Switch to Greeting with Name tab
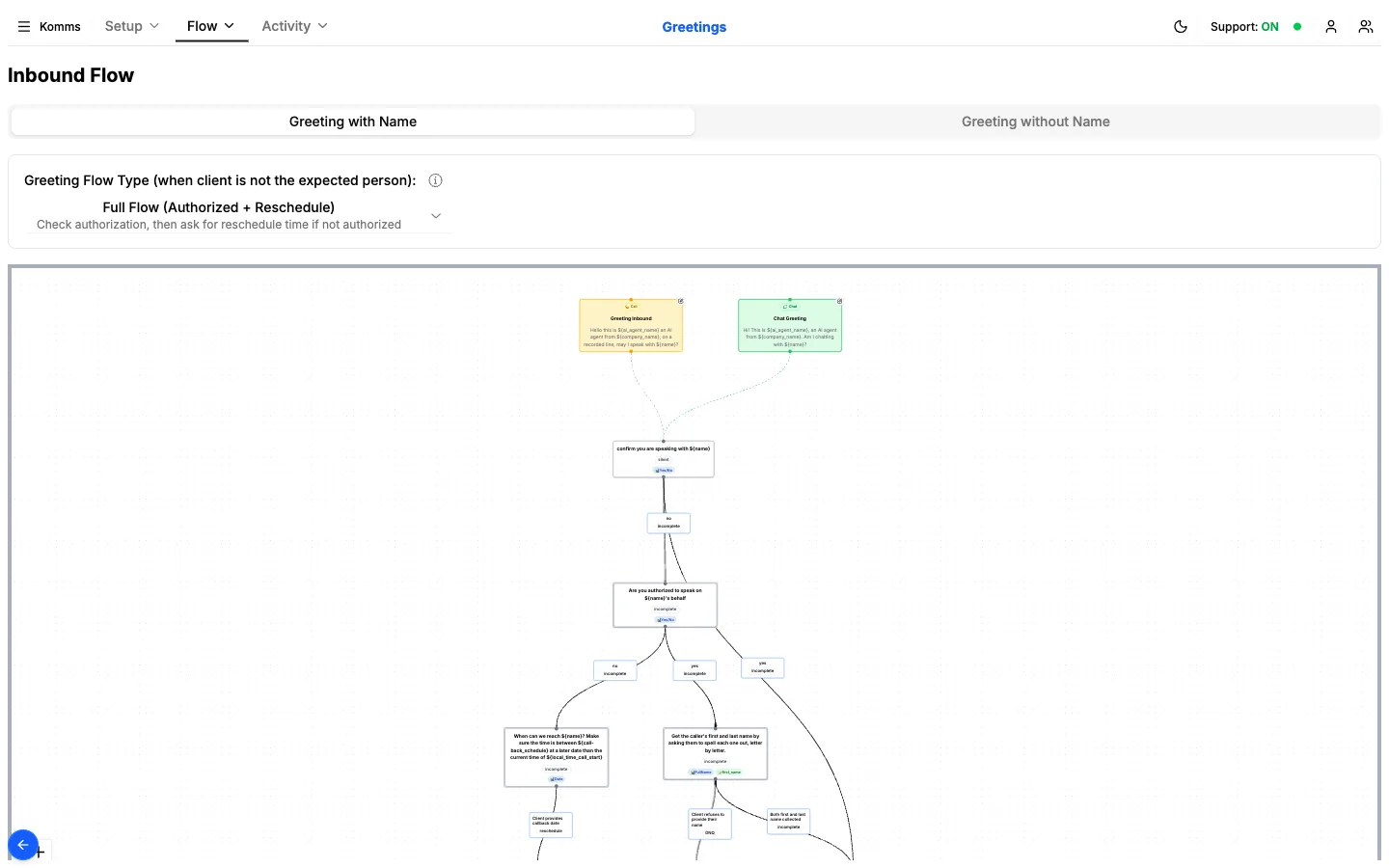1389x868 pixels. click(353, 122)
